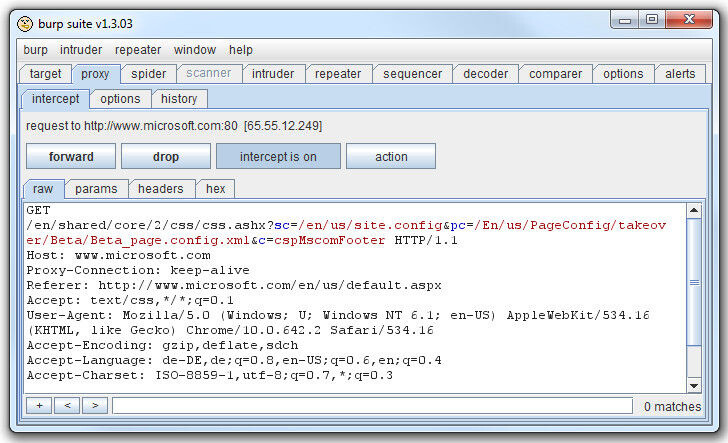Open the top-level options tab
728x443 pixels.
(623, 74)
